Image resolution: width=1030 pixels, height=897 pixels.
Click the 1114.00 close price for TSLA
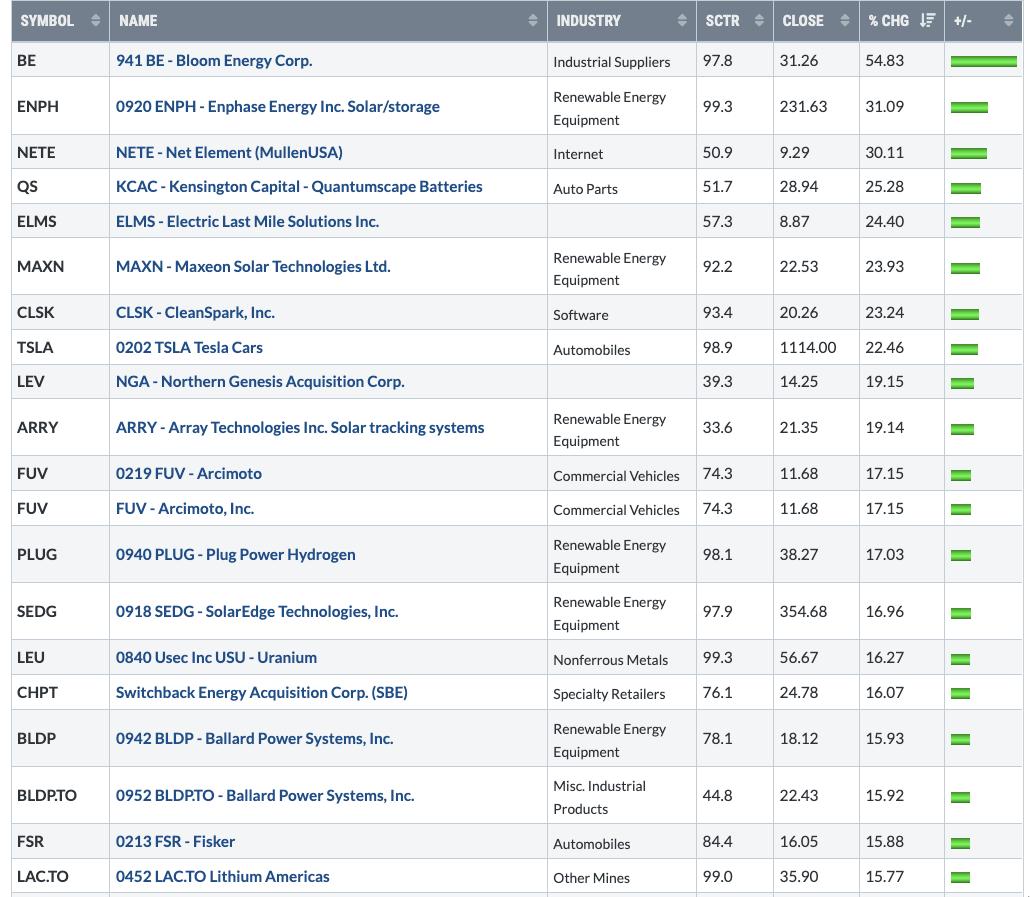(807, 347)
